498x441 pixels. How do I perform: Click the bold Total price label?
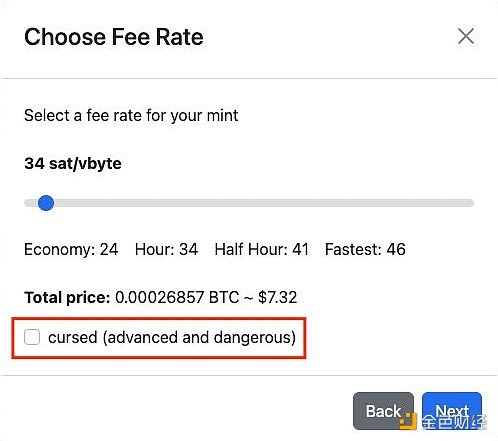pyautogui.click(x=67, y=297)
